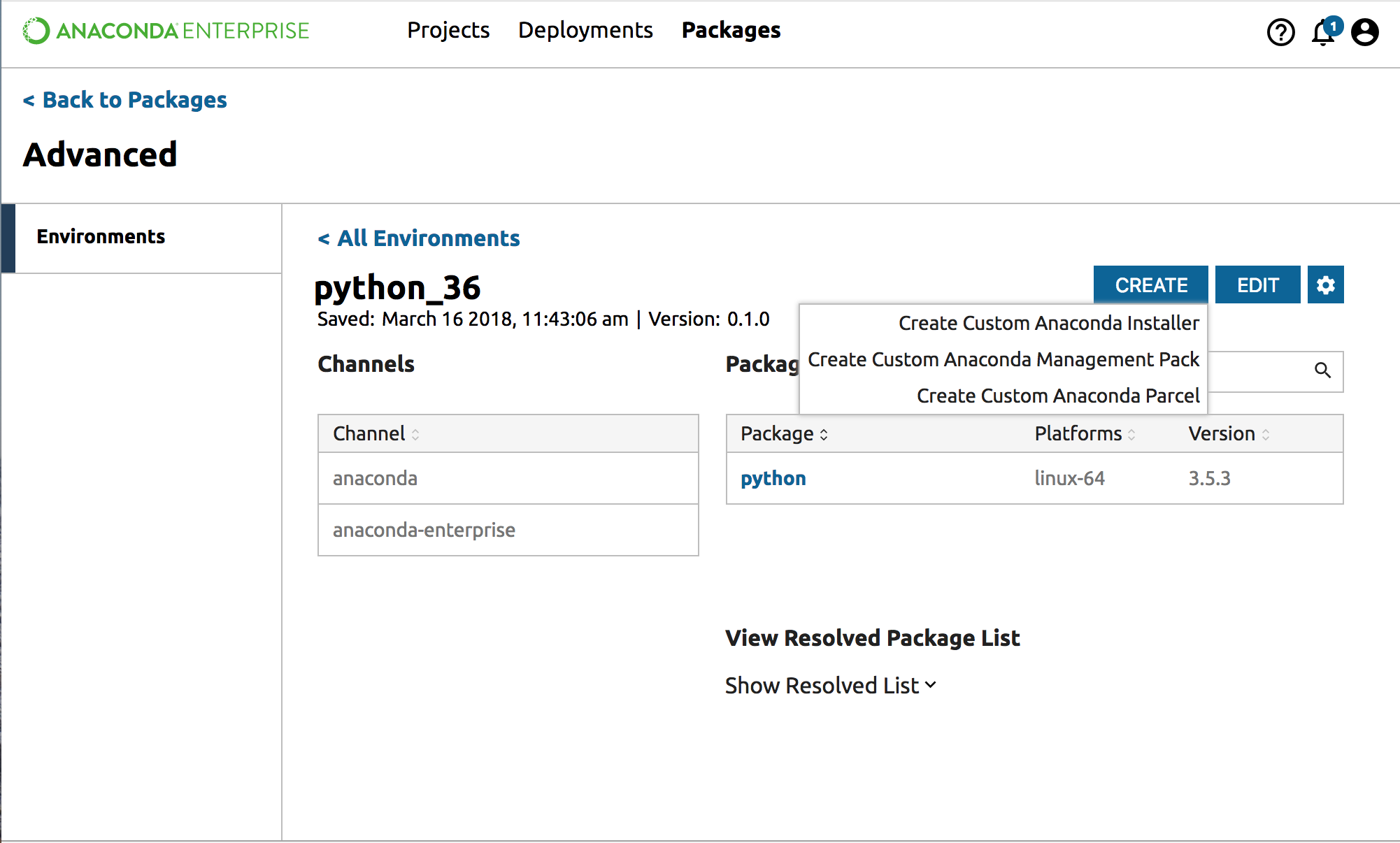
Task: Sort packages by Platforms column
Action: (1131, 434)
